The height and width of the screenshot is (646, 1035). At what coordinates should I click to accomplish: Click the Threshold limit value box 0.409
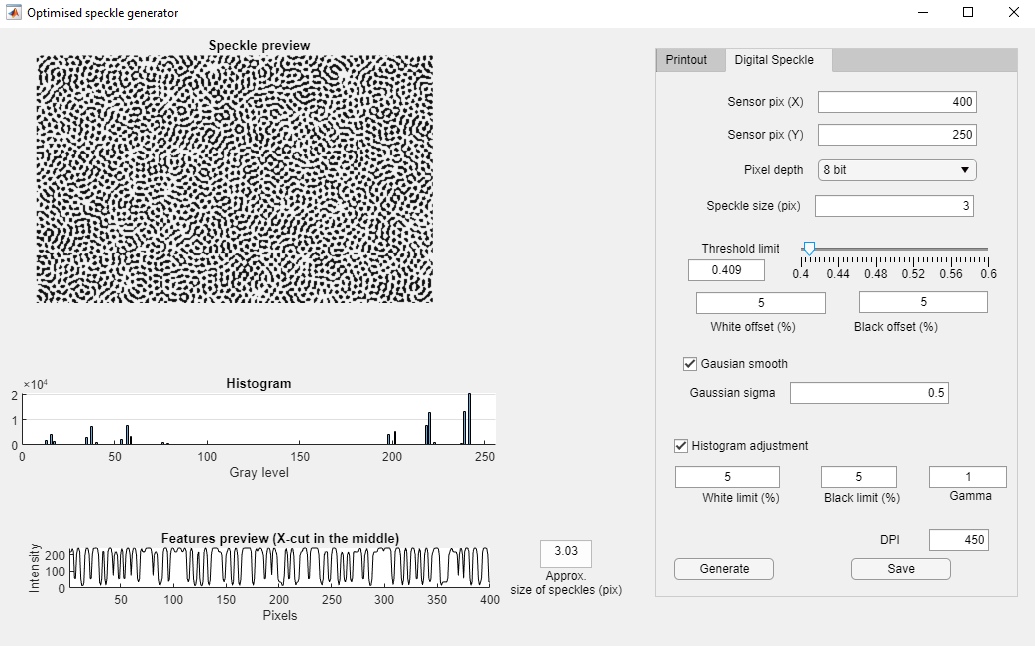tap(726, 270)
